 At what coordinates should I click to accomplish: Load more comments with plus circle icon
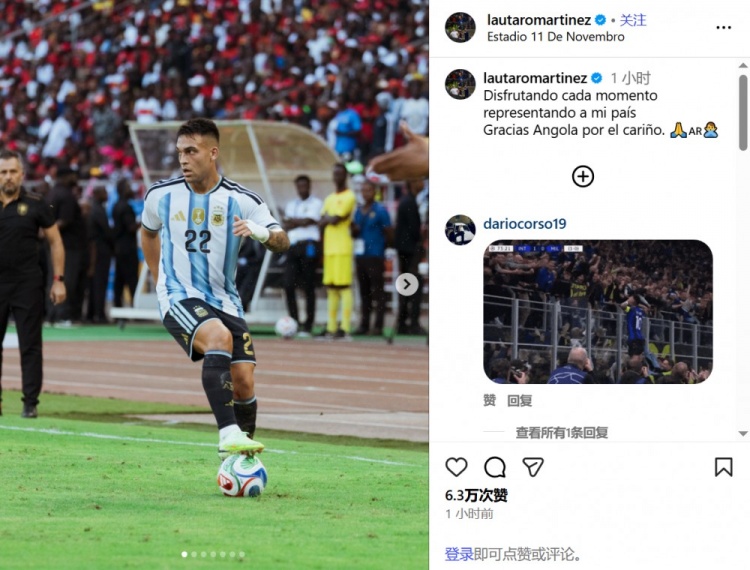tap(583, 176)
